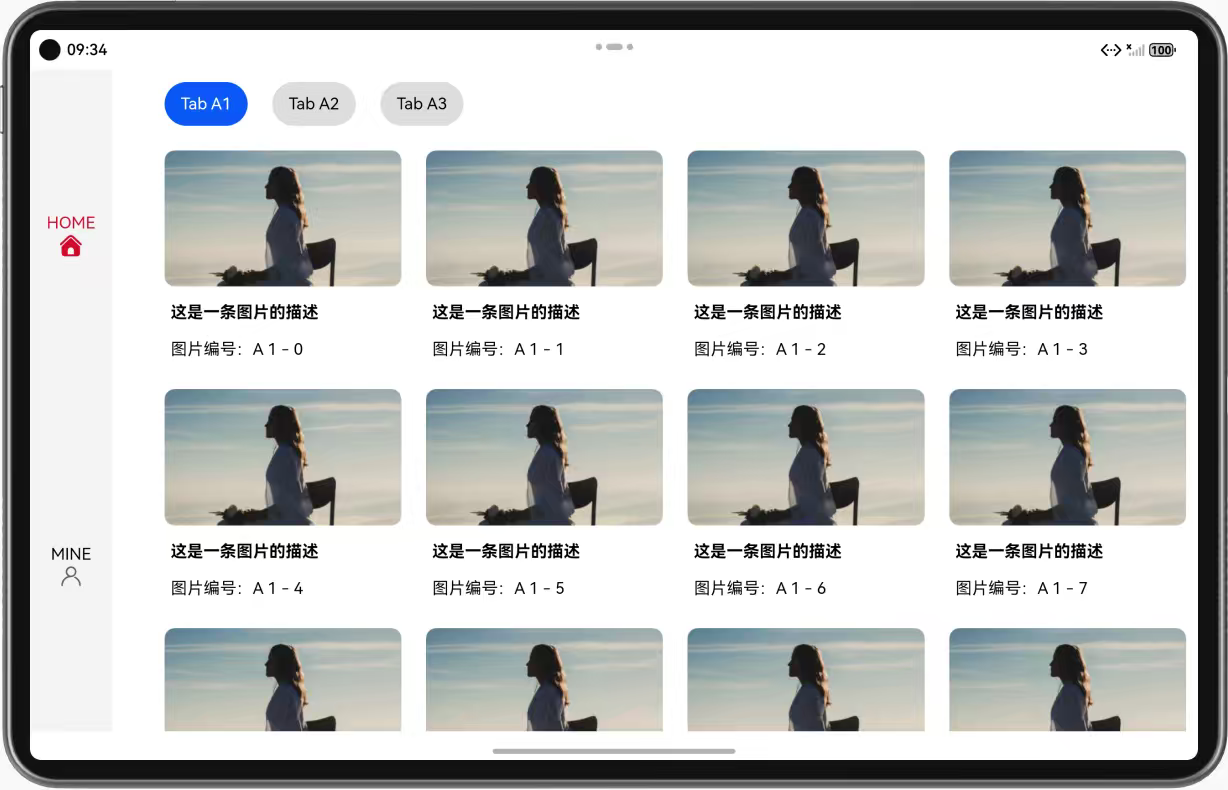The height and width of the screenshot is (790, 1228).
Task: Tap the 09:34 clock in status bar
Action: click(87, 50)
